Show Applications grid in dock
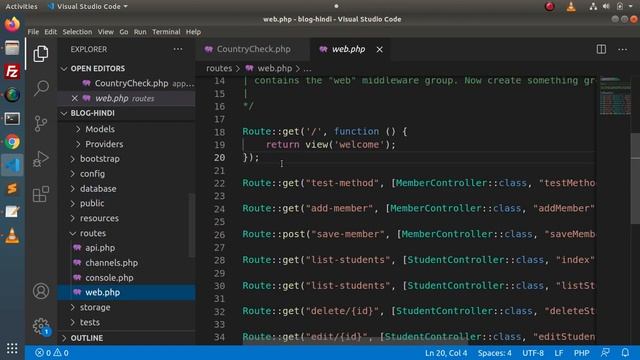This screenshot has height=360, width=640. pos(12,348)
